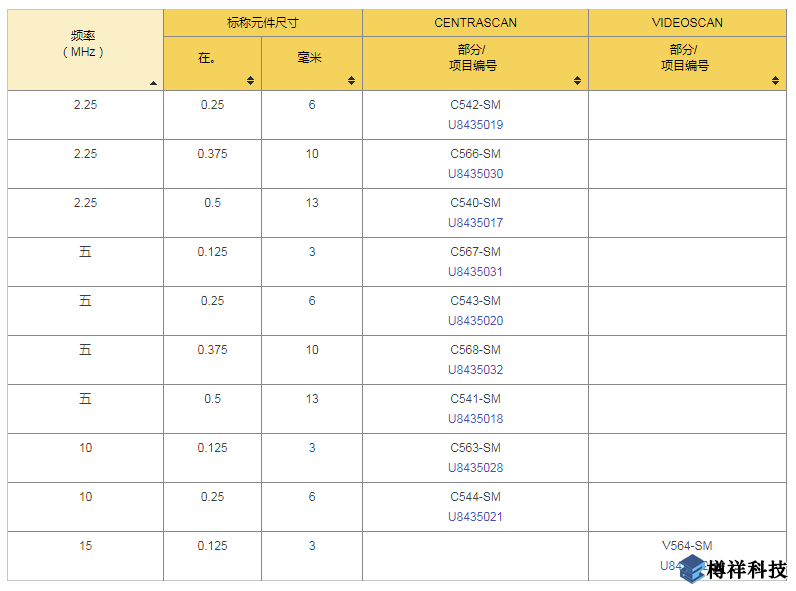
Task: Select the C542-SM part number text
Action: click(475, 105)
